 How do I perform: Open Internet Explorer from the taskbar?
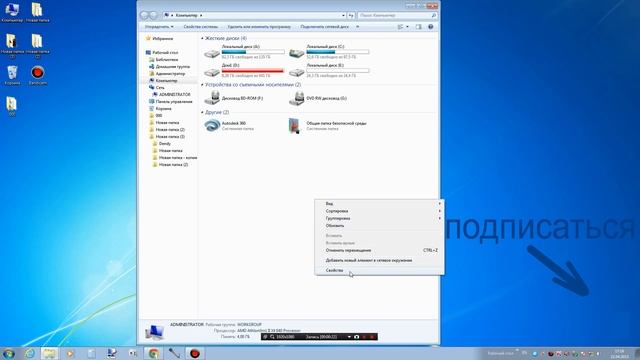(x=29, y=353)
